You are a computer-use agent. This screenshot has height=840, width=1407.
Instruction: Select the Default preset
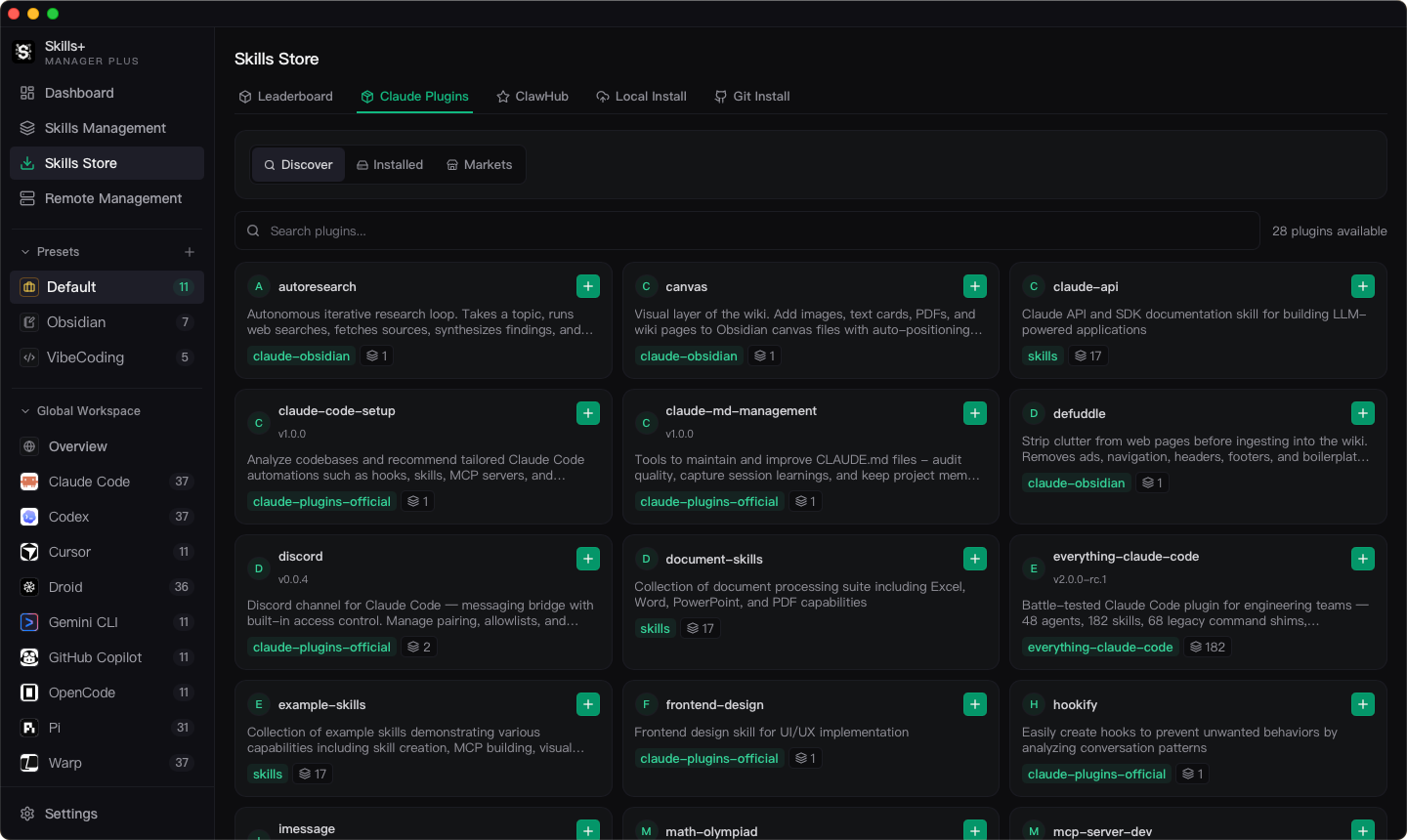(107, 287)
